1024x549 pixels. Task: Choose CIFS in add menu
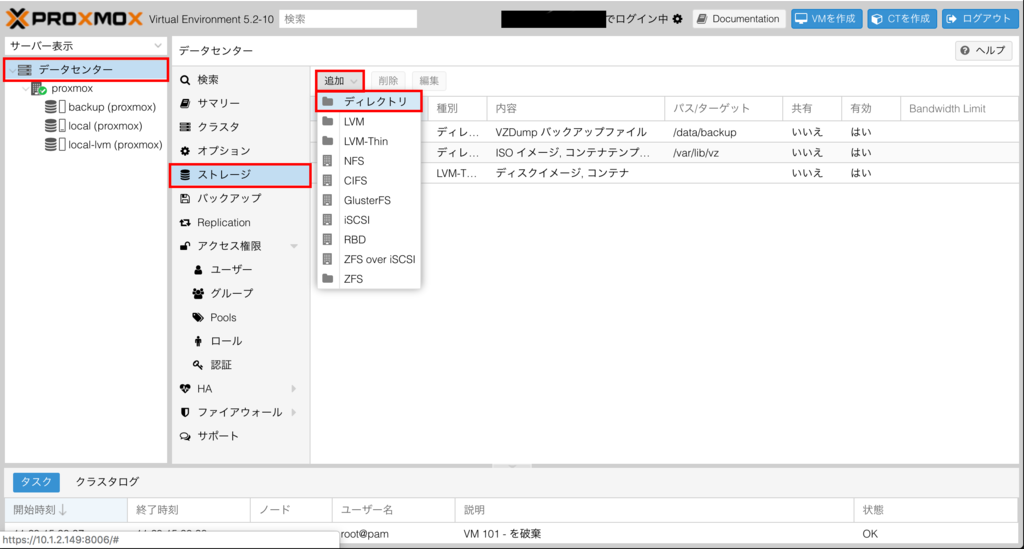click(x=369, y=180)
